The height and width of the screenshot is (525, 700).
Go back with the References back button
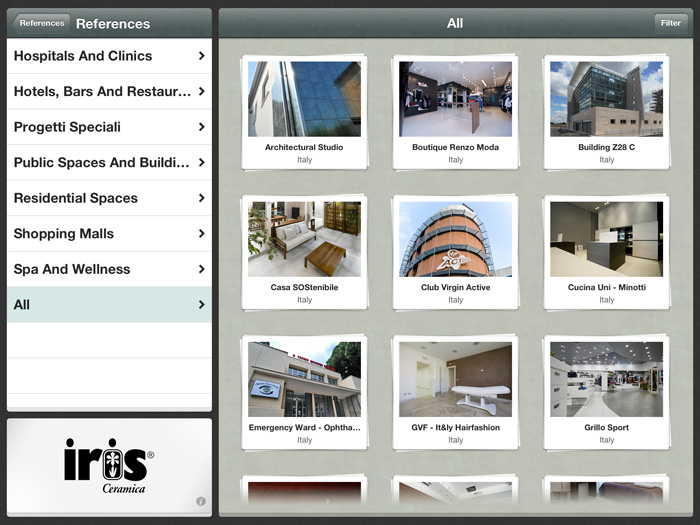pyautogui.click(x=41, y=23)
